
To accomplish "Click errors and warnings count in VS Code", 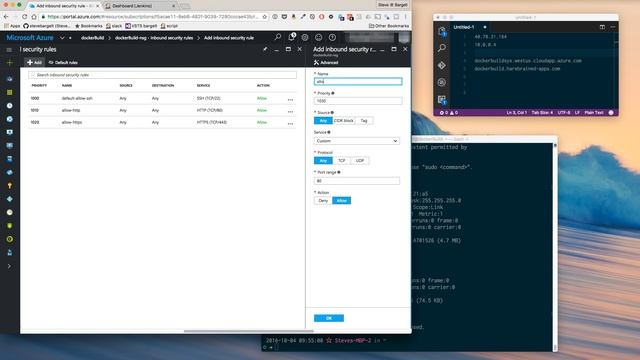I will pos(448,113).
